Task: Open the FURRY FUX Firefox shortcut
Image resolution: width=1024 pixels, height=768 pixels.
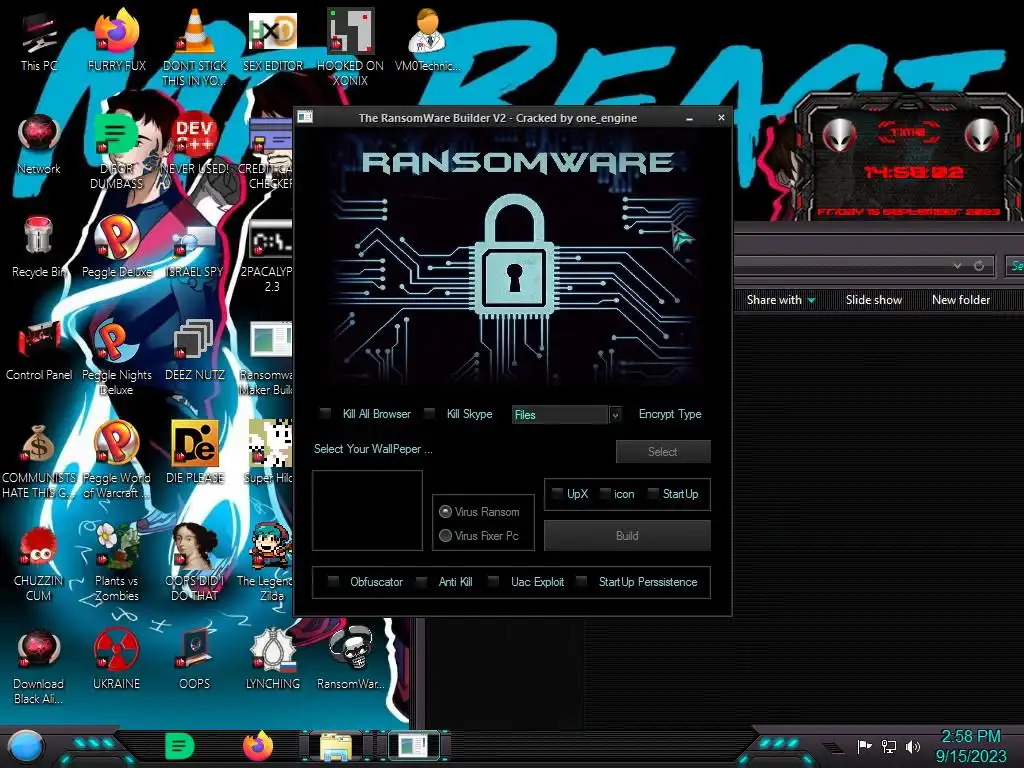Action: pyautogui.click(x=116, y=40)
